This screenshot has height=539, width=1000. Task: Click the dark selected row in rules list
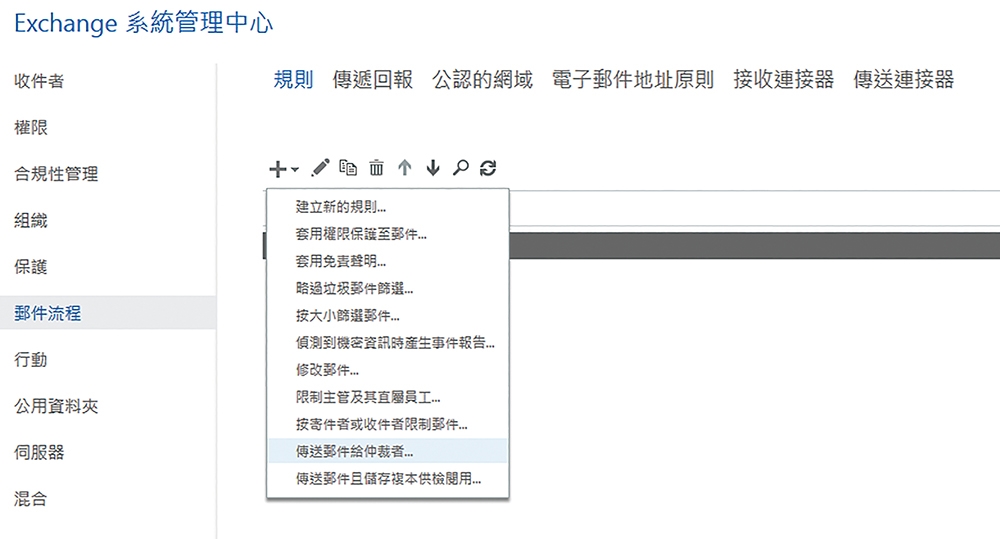pos(750,246)
